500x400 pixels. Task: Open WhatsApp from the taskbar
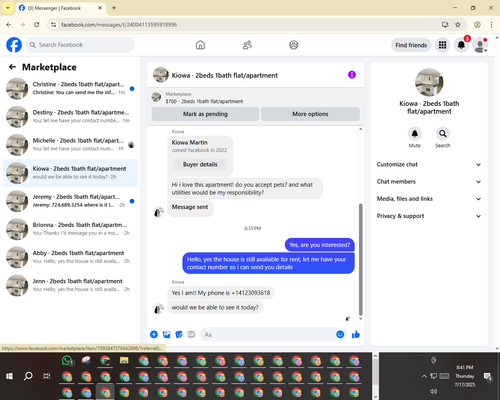[68, 361]
